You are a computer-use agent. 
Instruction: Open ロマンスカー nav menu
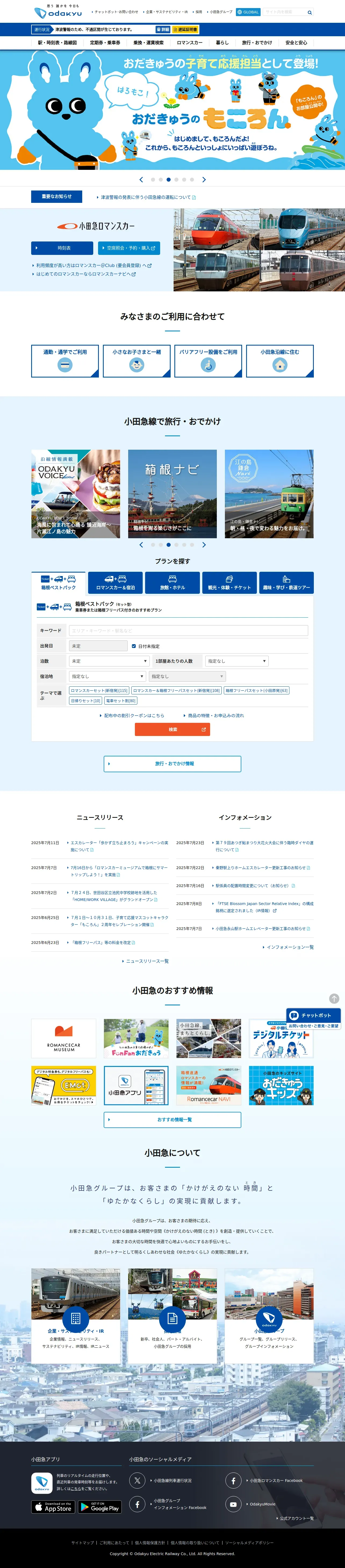coord(190,43)
